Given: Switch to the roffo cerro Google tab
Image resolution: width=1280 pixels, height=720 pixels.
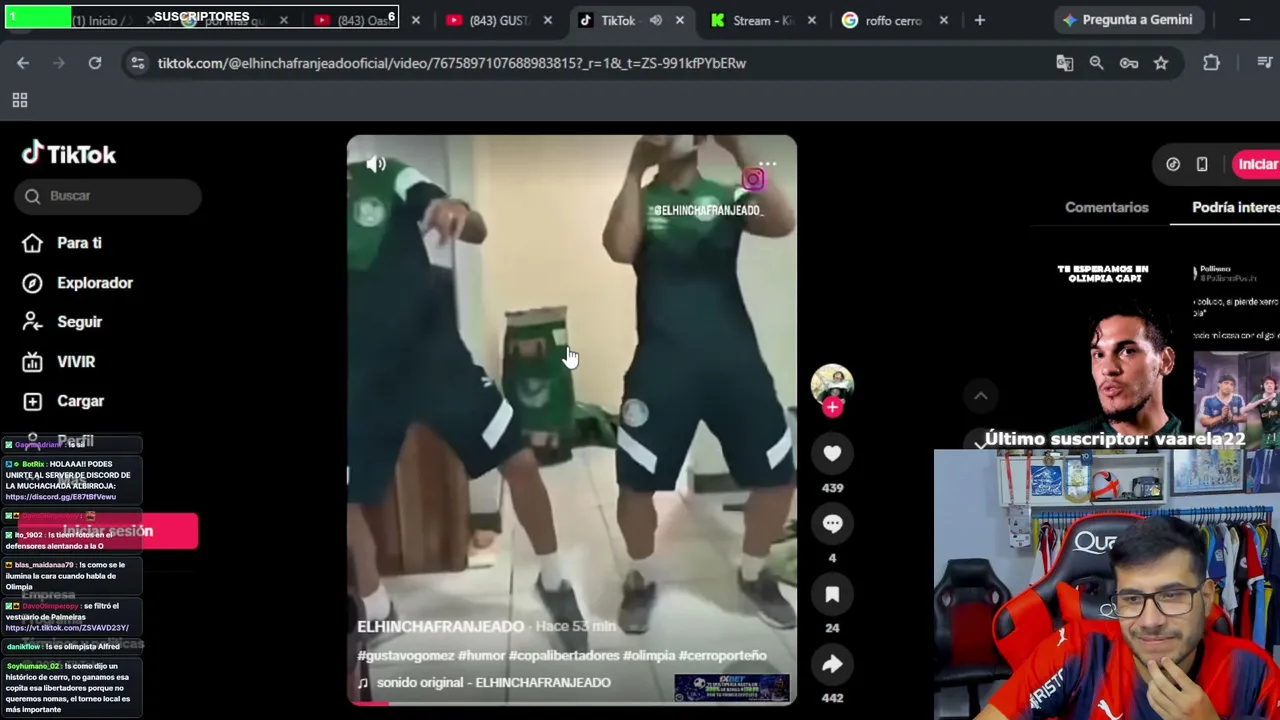Looking at the screenshot, I should 895,20.
